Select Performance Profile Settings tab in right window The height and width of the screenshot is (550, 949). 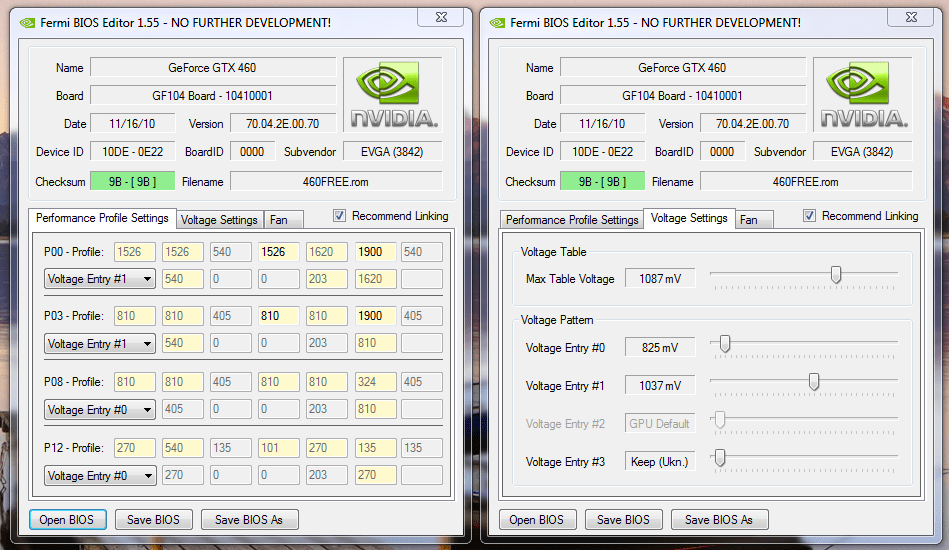[572, 220]
